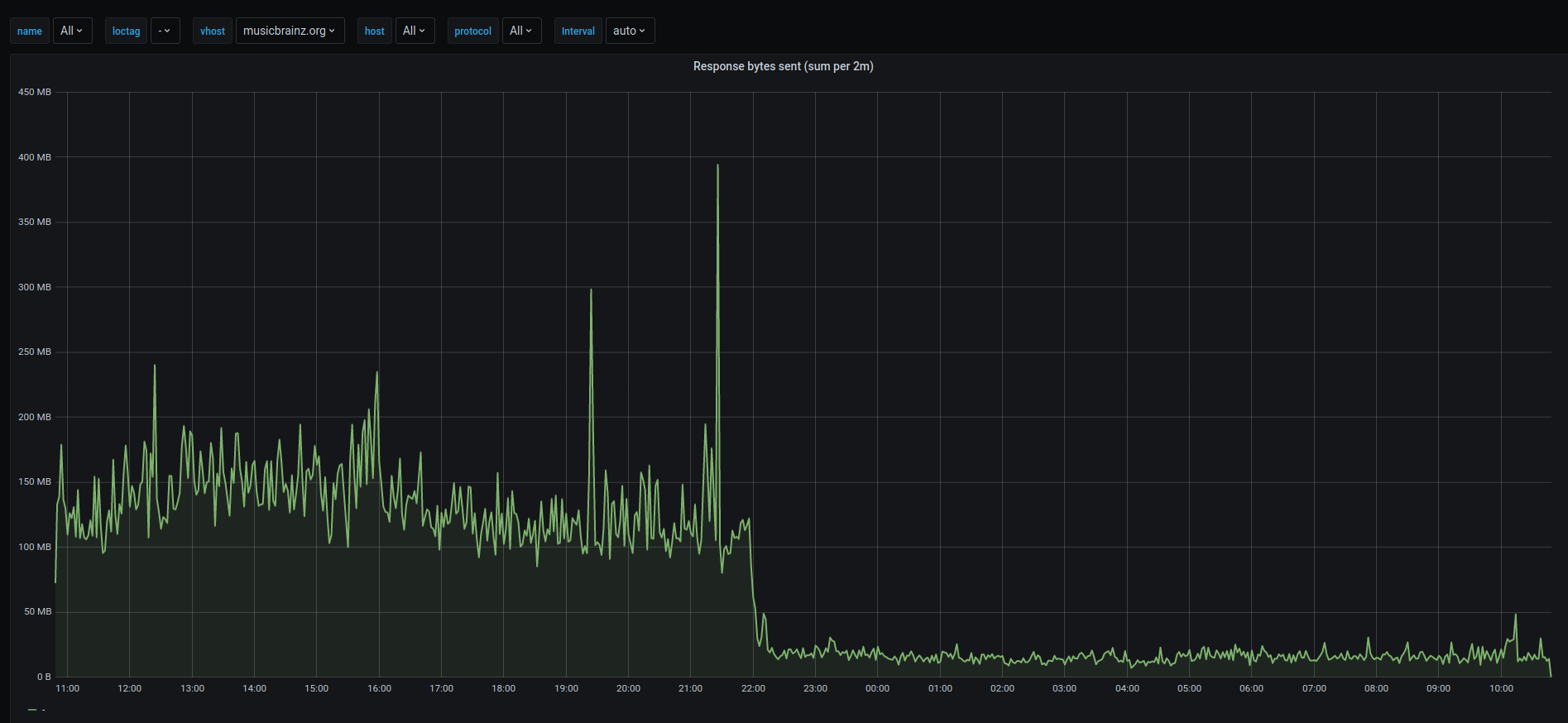Image resolution: width=1568 pixels, height=723 pixels.
Task: Click the tallest graph spike near 21:30
Action: pyautogui.click(x=717, y=166)
